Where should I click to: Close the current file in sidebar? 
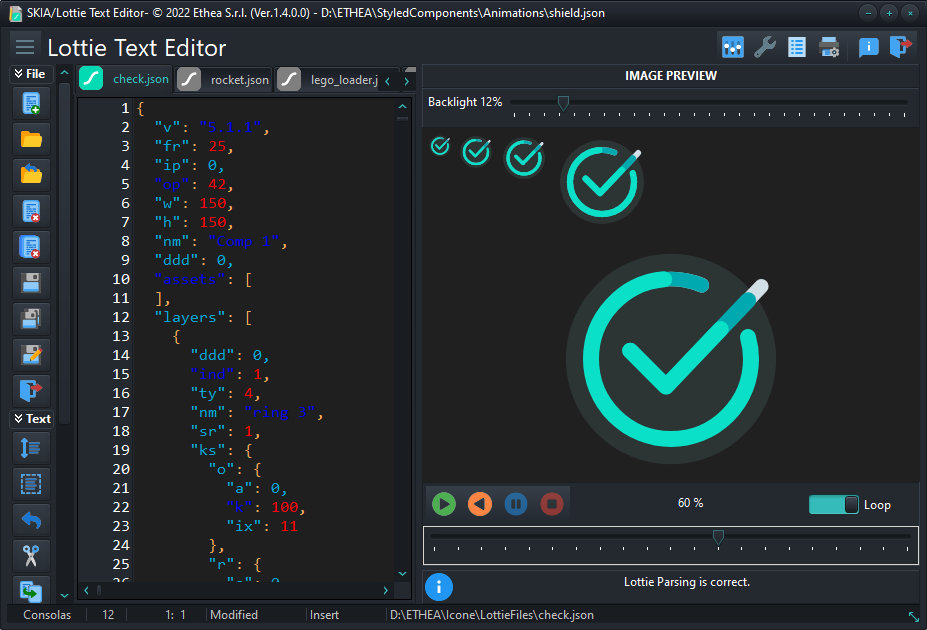(x=31, y=211)
